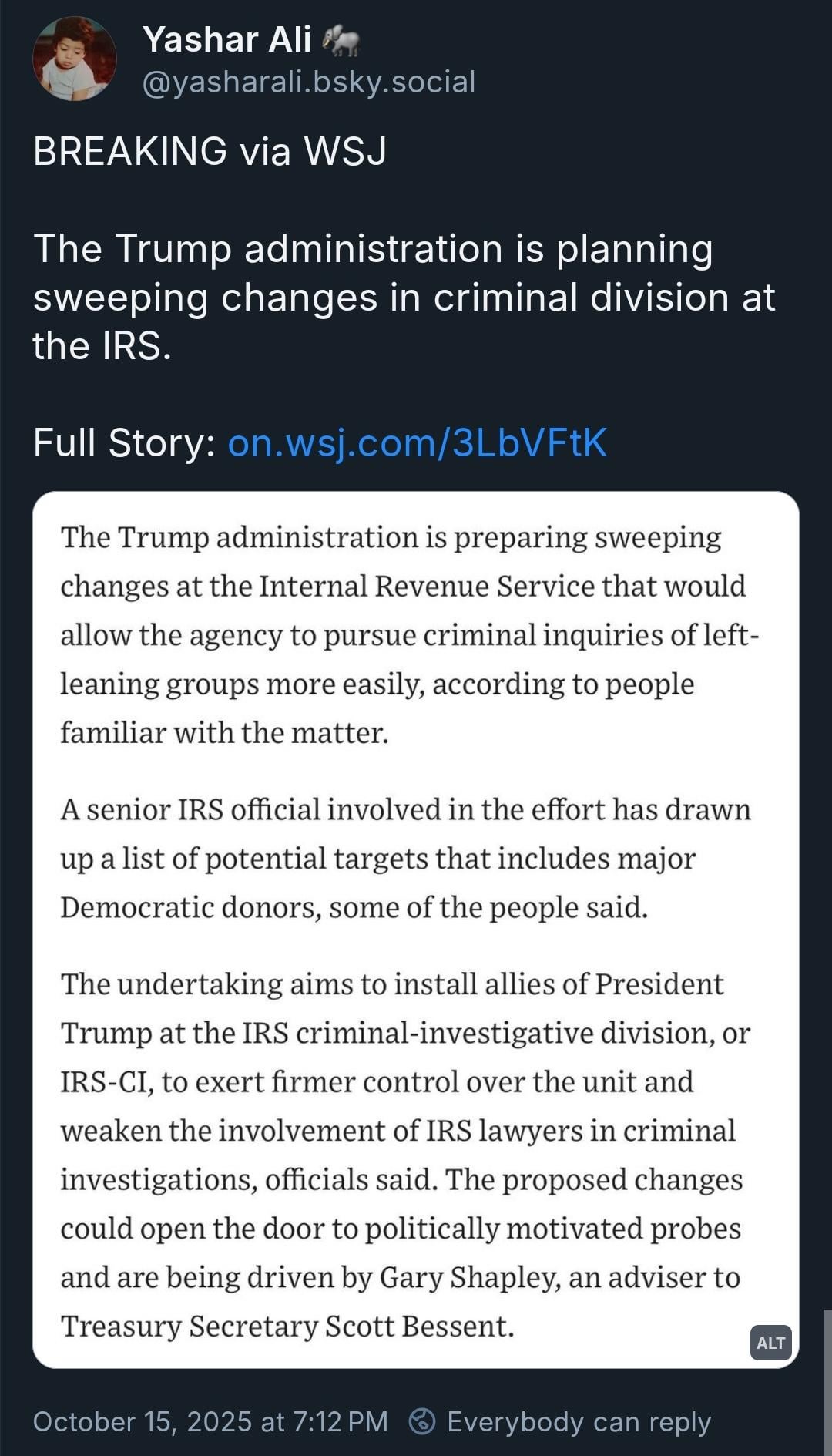Viewport: 832px width, 1456px height.
Task: Click the scrollbar on the right edge
Action: (827, 1380)
